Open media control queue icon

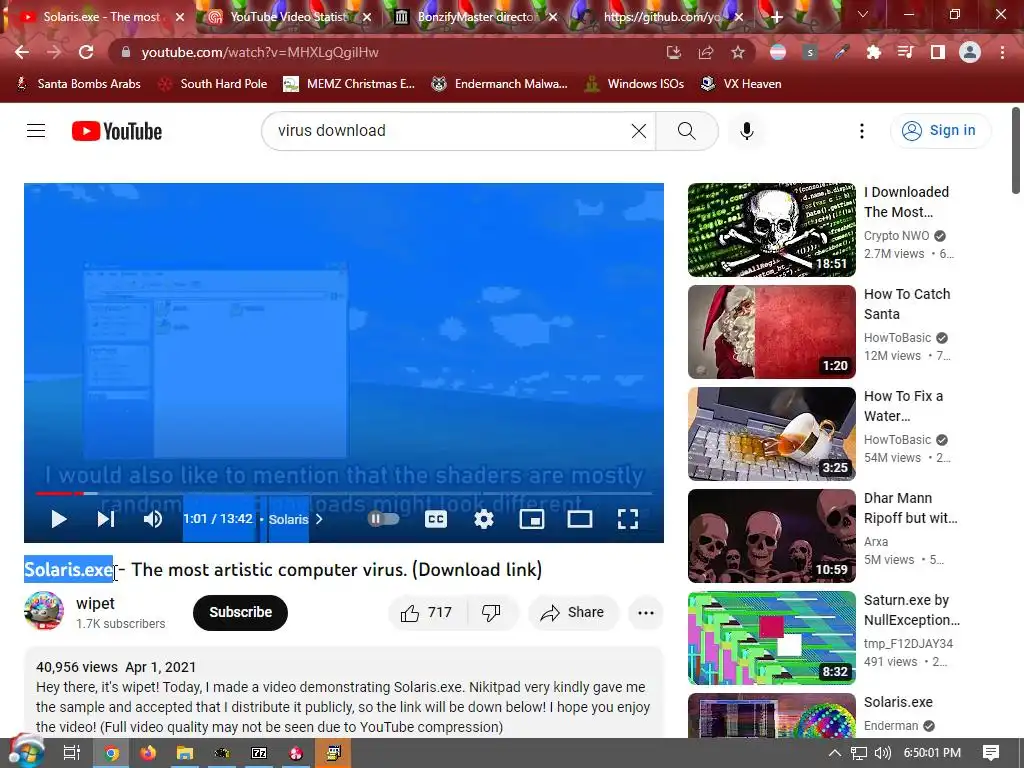pyautogui.click(x=906, y=52)
